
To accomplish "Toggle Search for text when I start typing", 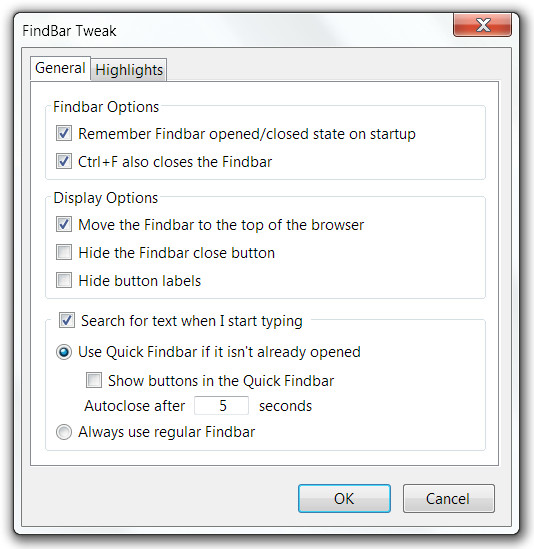I will coord(67,320).
